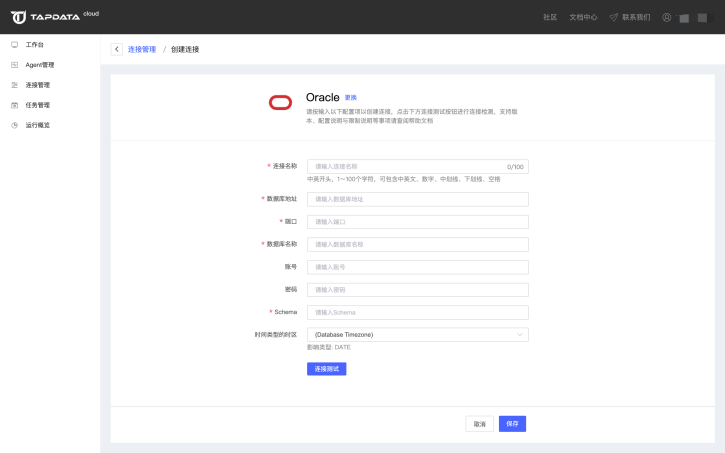The image size is (725, 453).
Task: Focus the 端口 port input field
Action: (x=418, y=222)
